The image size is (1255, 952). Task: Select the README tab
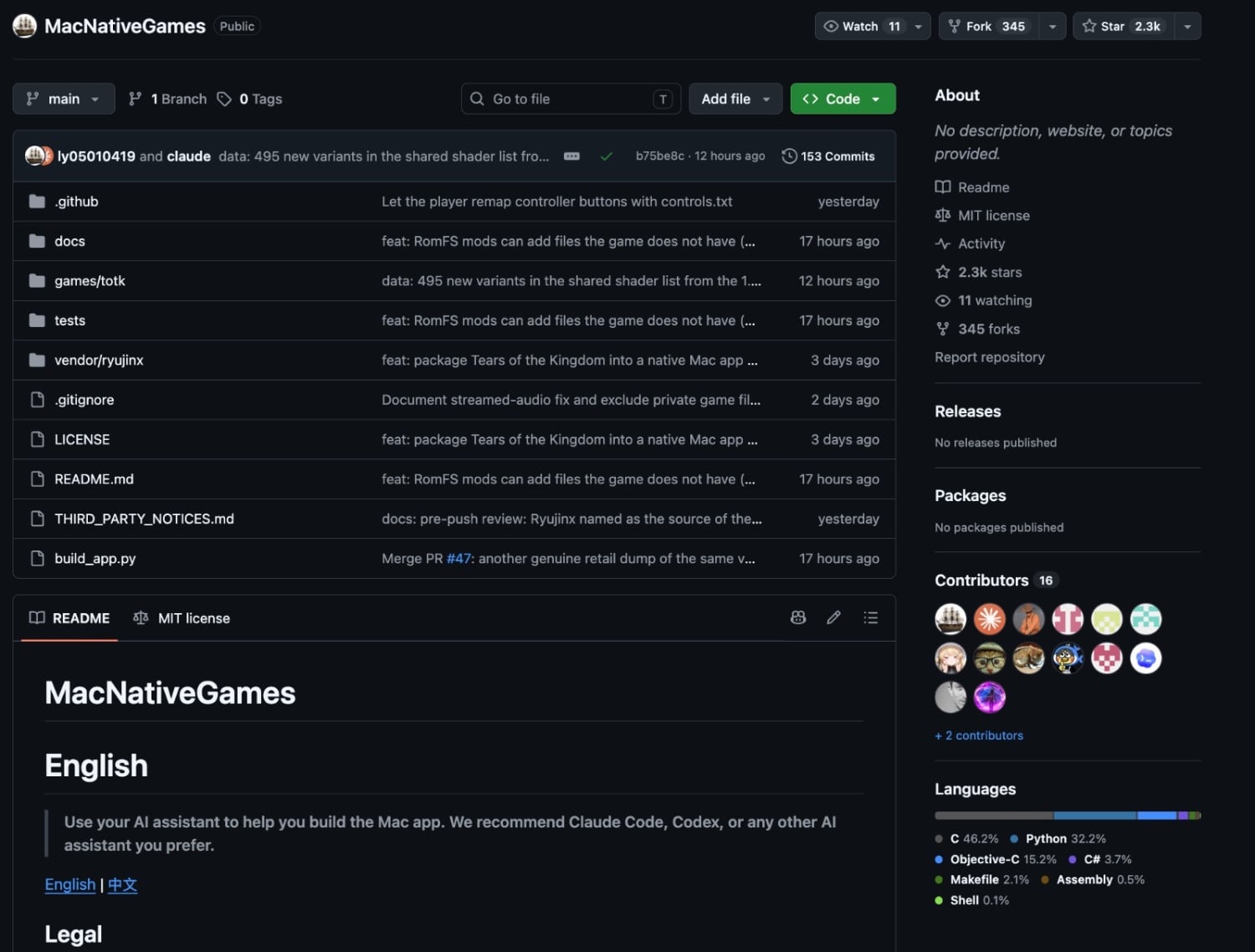(x=69, y=618)
